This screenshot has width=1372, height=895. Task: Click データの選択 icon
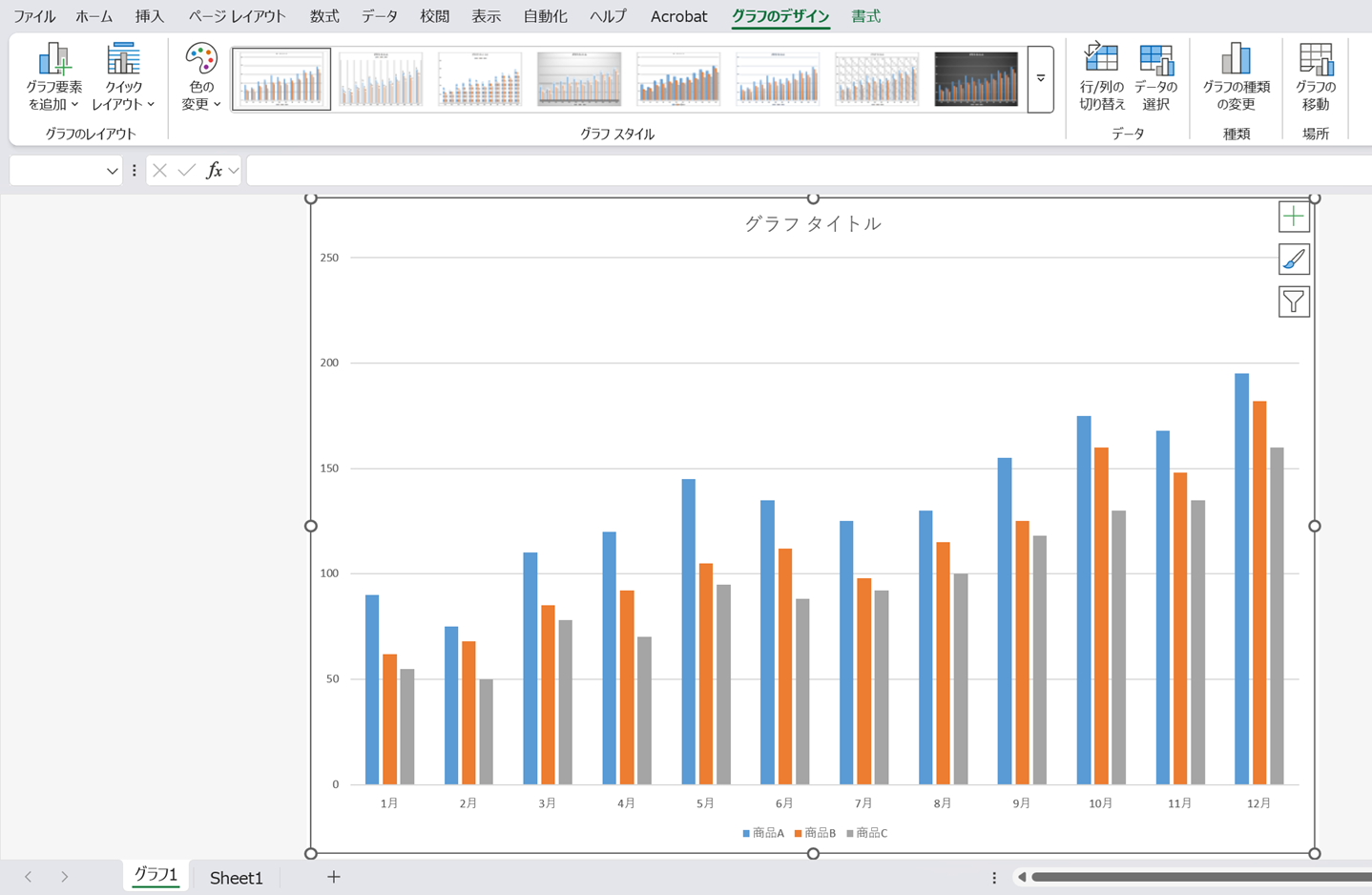[1155, 77]
